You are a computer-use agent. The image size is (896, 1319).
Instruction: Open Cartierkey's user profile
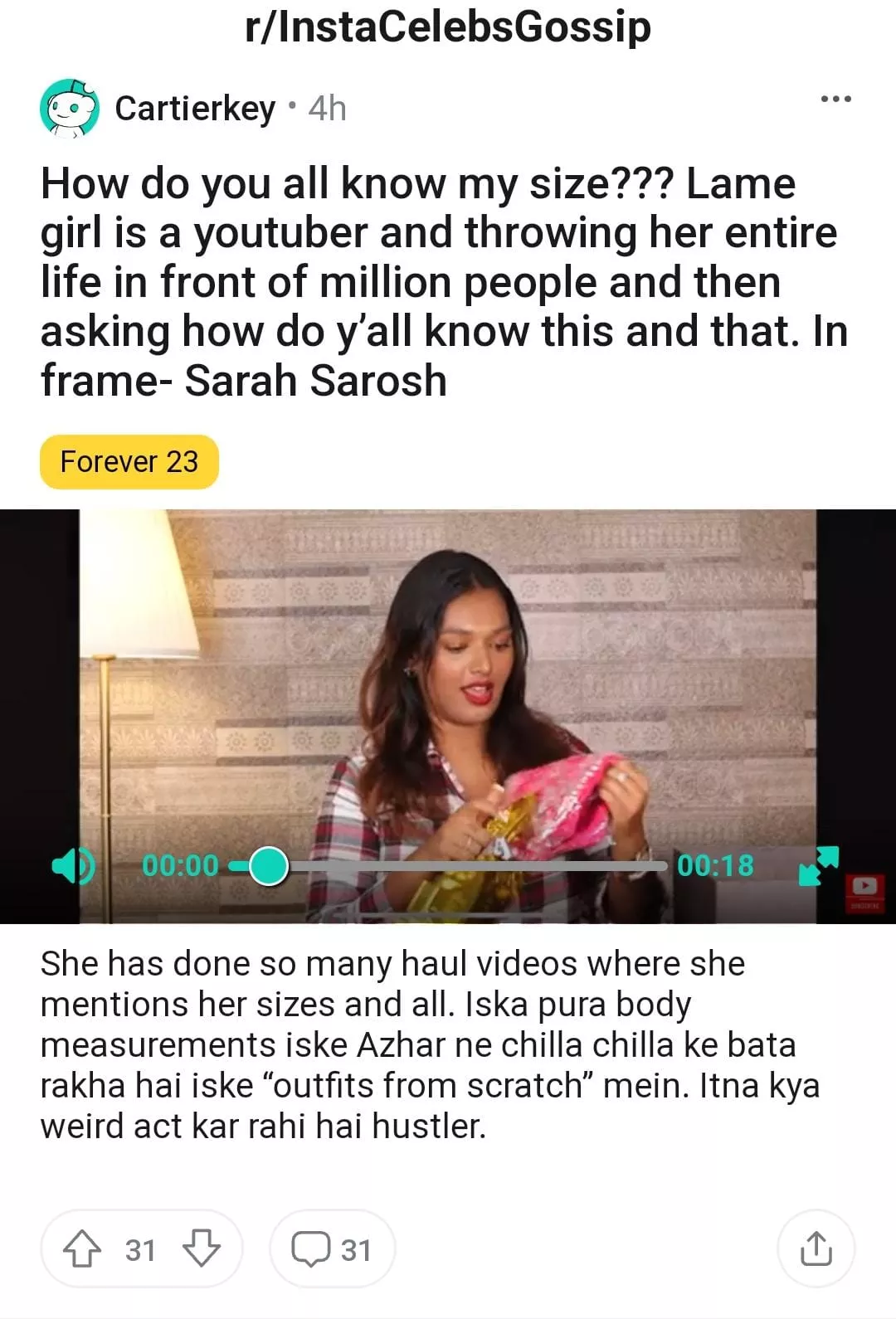(195, 109)
